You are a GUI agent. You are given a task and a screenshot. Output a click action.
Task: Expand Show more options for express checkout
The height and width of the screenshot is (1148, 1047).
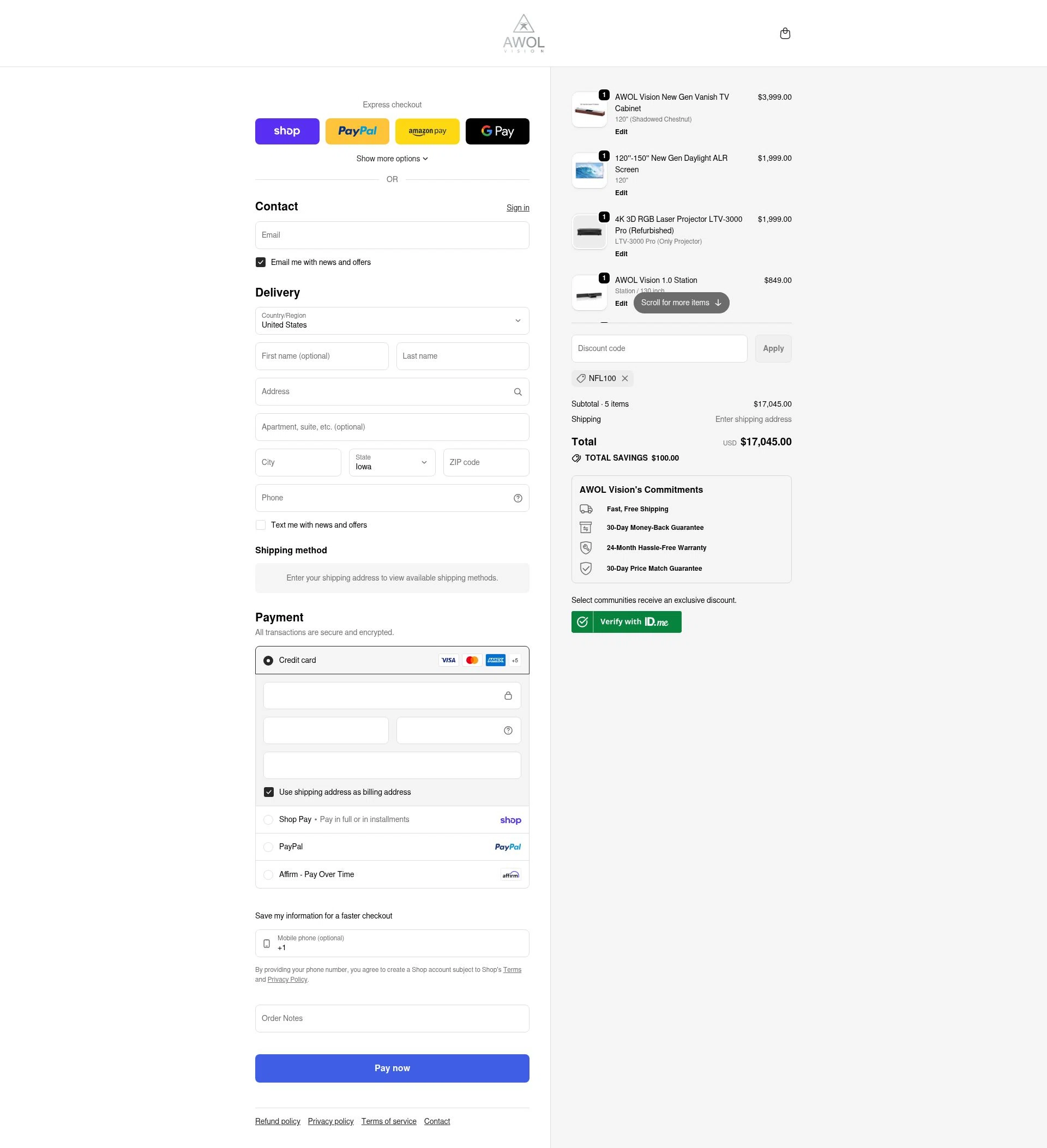[x=392, y=159]
